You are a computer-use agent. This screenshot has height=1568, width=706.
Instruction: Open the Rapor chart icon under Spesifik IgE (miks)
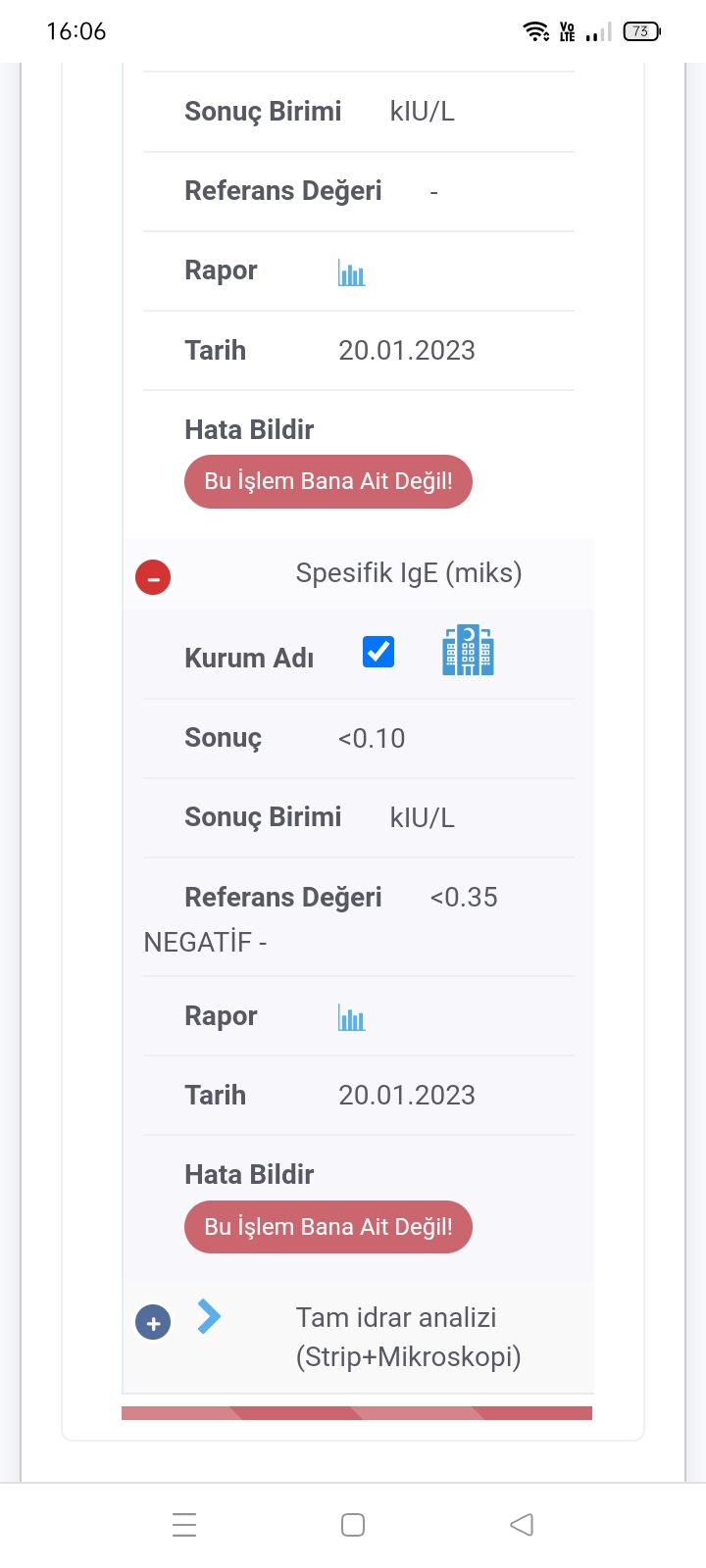pos(351,1018)
